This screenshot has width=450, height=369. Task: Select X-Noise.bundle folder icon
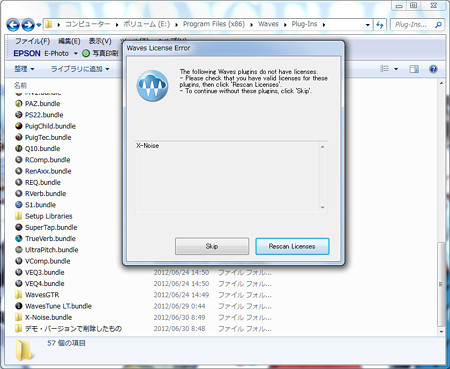(19, 317)
